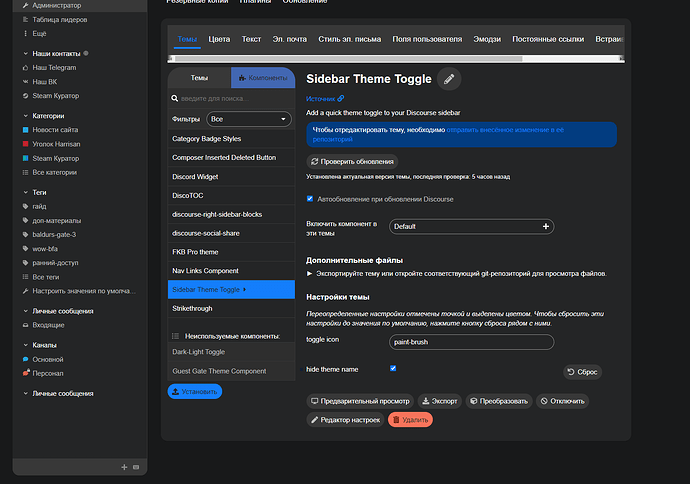This screenshot has width=690, height=484.
Task: Switch to the Компоненты toggle tab
Action: 262,77
